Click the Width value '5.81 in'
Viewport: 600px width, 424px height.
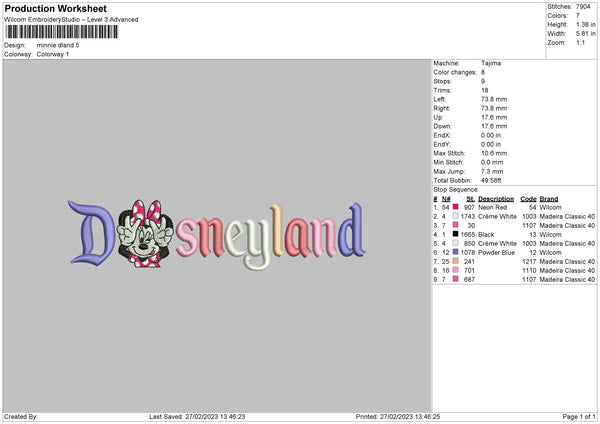pyautogui.click(x=586, y=34)
